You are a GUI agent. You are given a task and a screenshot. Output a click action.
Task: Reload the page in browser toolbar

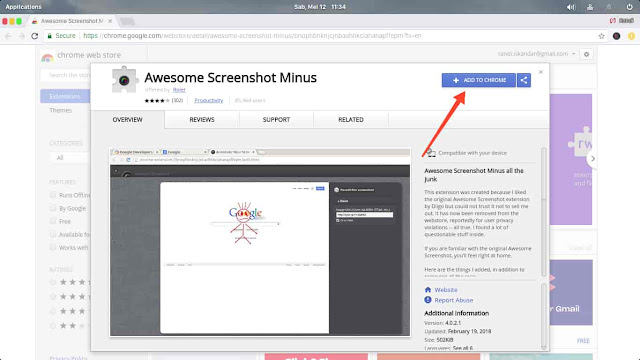coord(35,36)
